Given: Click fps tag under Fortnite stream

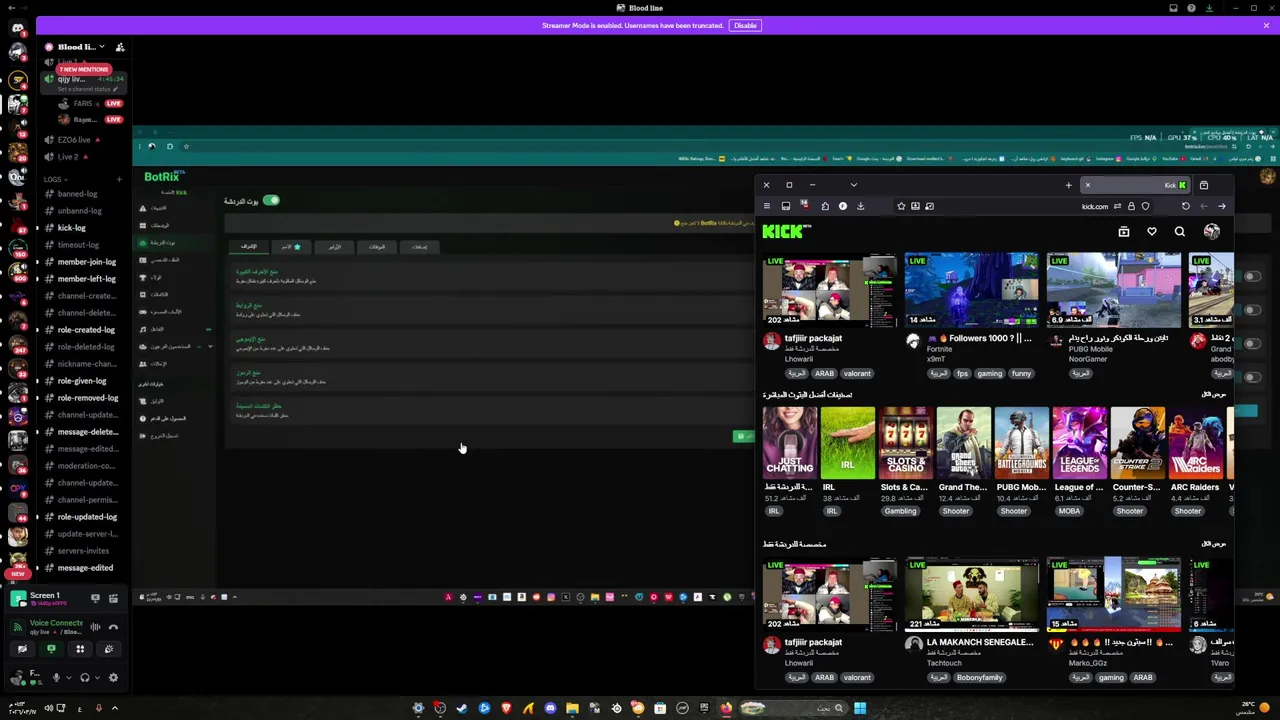Looking at the screenshot, I should (x=962, y=374).
